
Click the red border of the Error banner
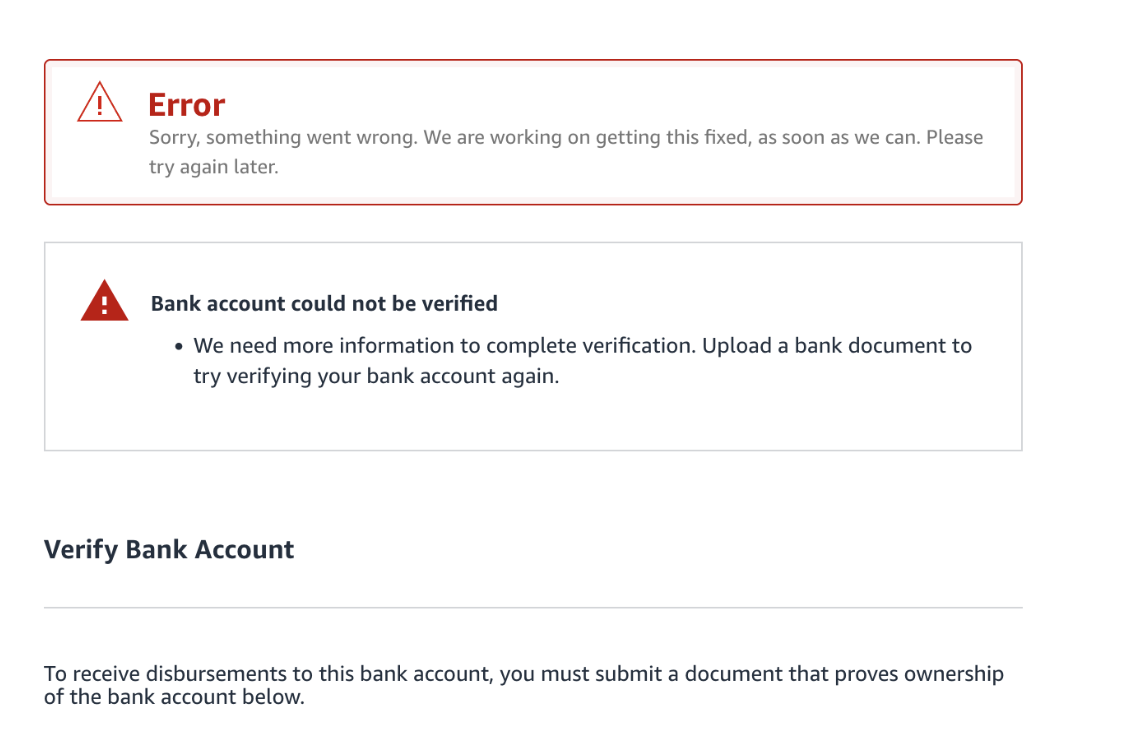point(533,60)
